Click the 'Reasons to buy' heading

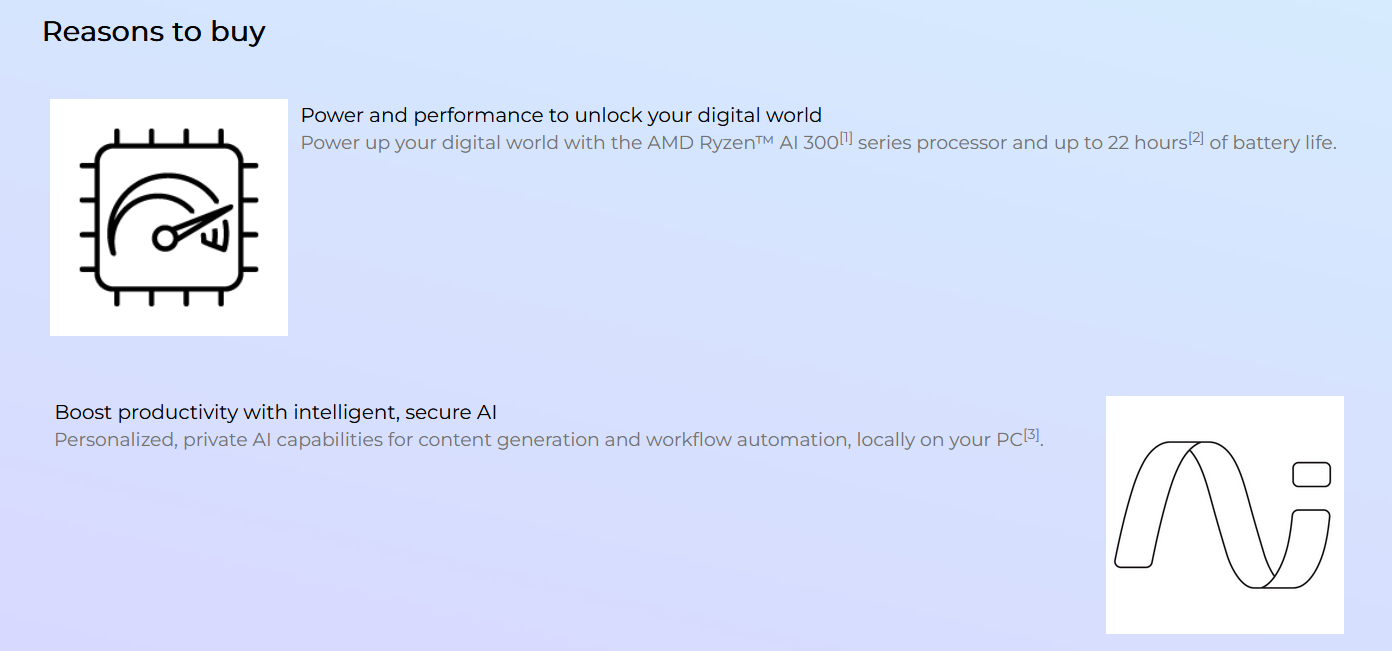pyautogui.click(x=154, y=32)
